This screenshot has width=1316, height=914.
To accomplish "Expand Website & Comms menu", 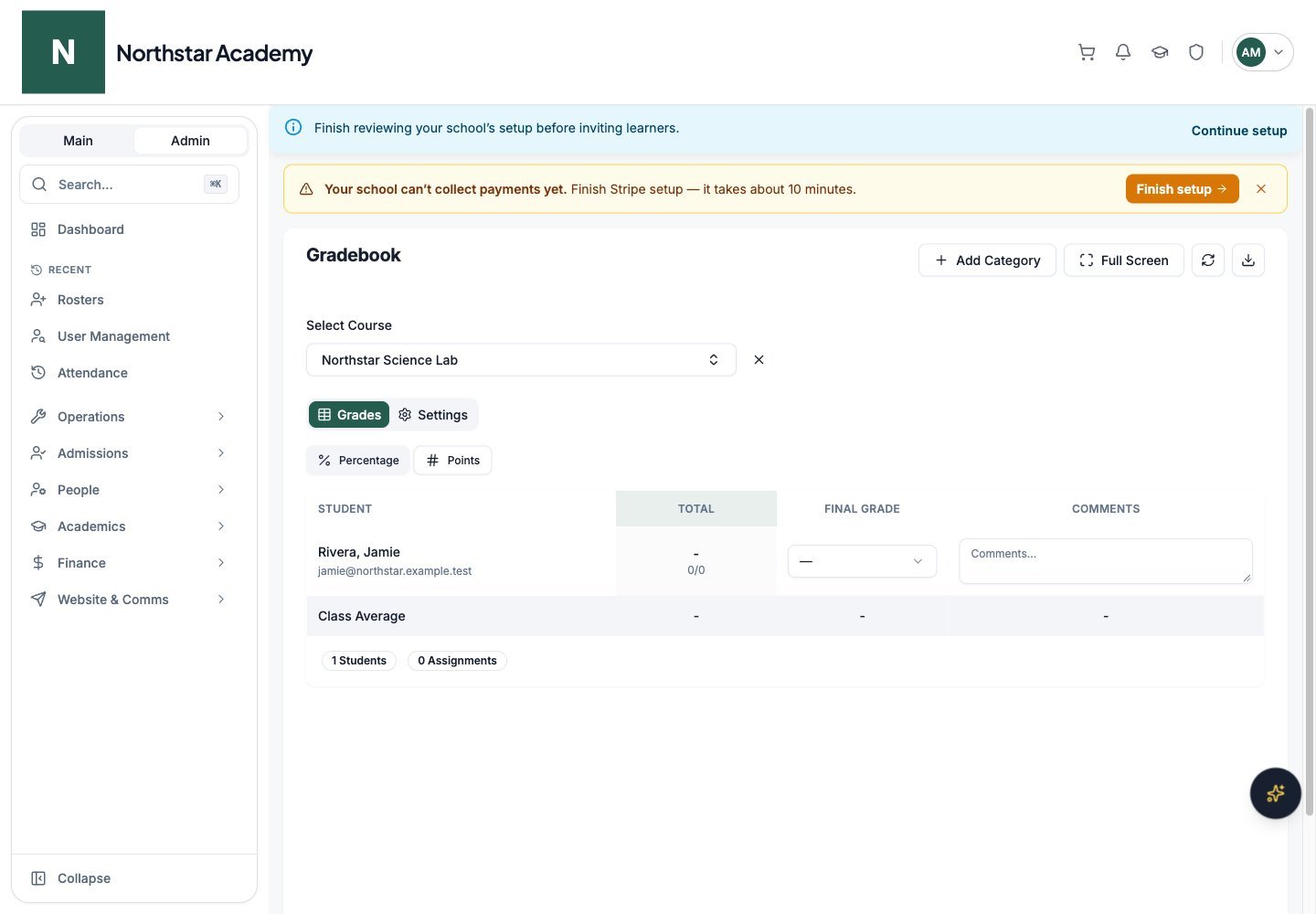I will tap(129, 600).
